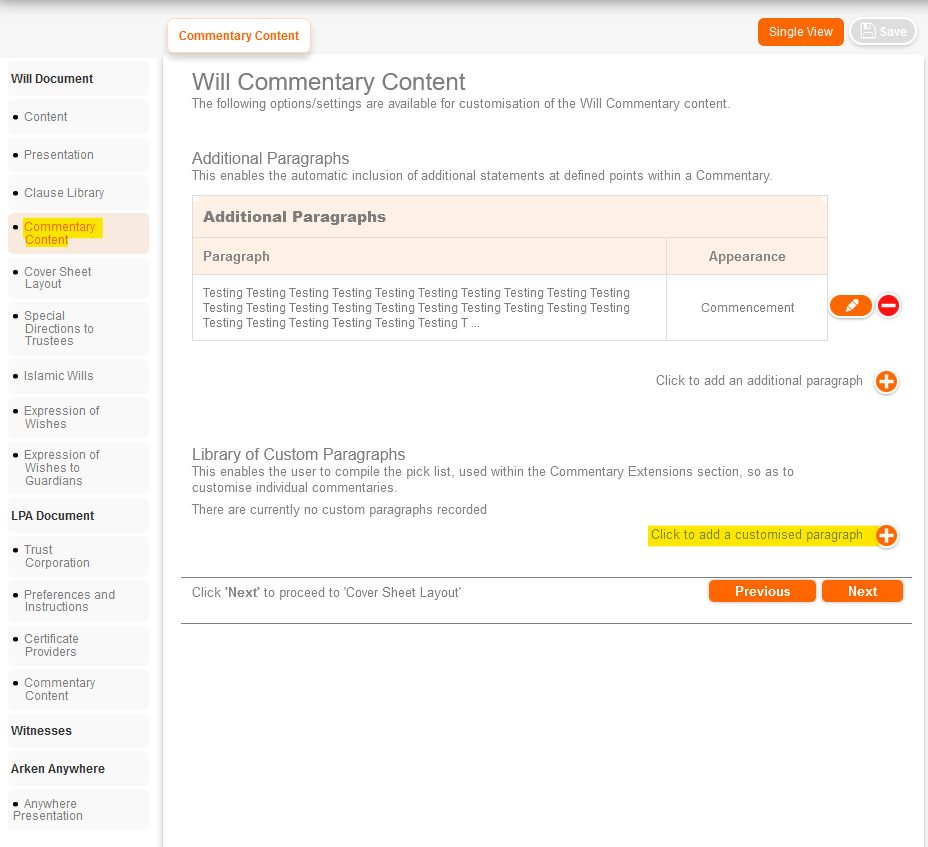Go back with the Previous button
Image resolution: width=928 pixels, height=847 pixels.
(762, 592)
